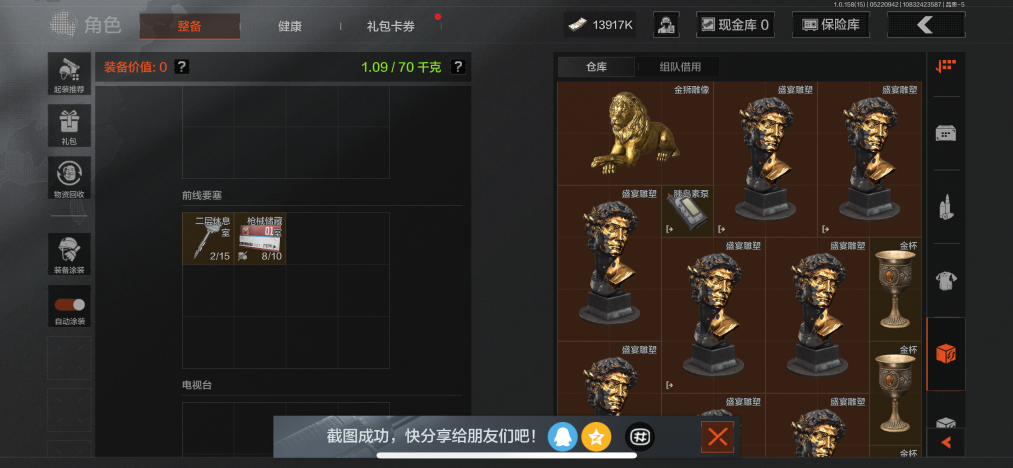Open the 装备涂装 equipment skin icon
This screenshot has height=468, width=1013.
68,254
